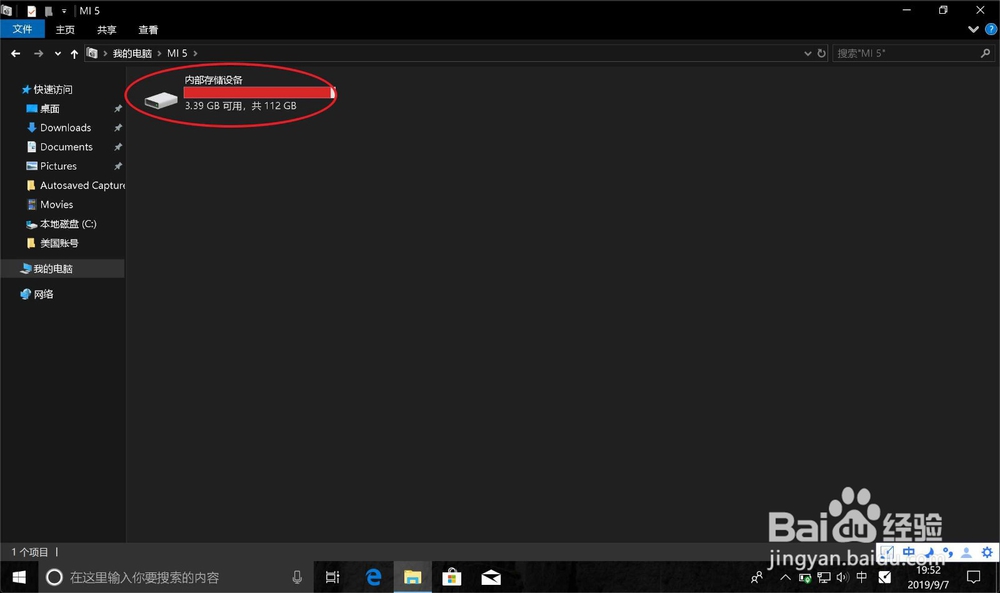Open the 文件 ribbon tab

(x=22, y=29)
